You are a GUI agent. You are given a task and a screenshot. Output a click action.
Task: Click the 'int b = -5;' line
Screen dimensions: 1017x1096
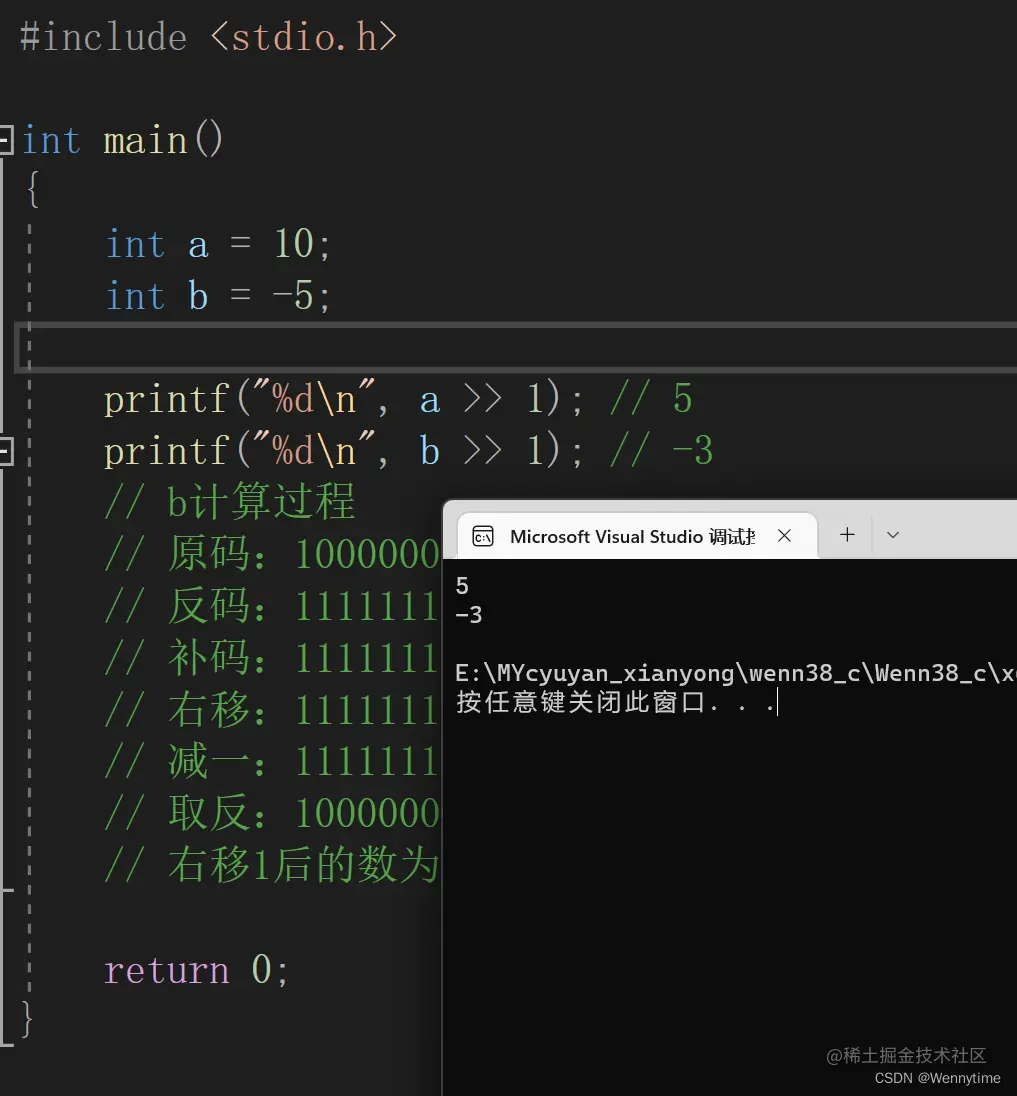coord(217,296)
